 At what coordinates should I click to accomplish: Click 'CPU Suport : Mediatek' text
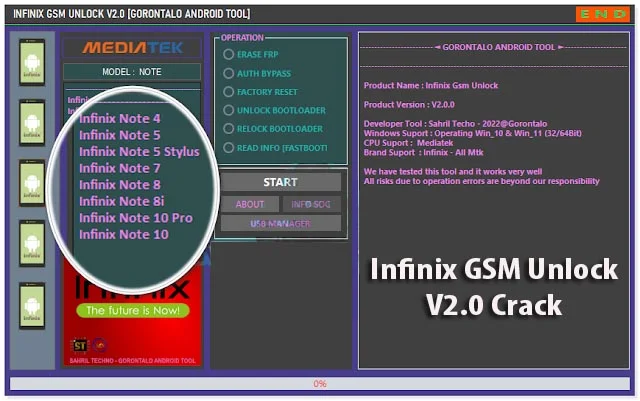point(408,143)
